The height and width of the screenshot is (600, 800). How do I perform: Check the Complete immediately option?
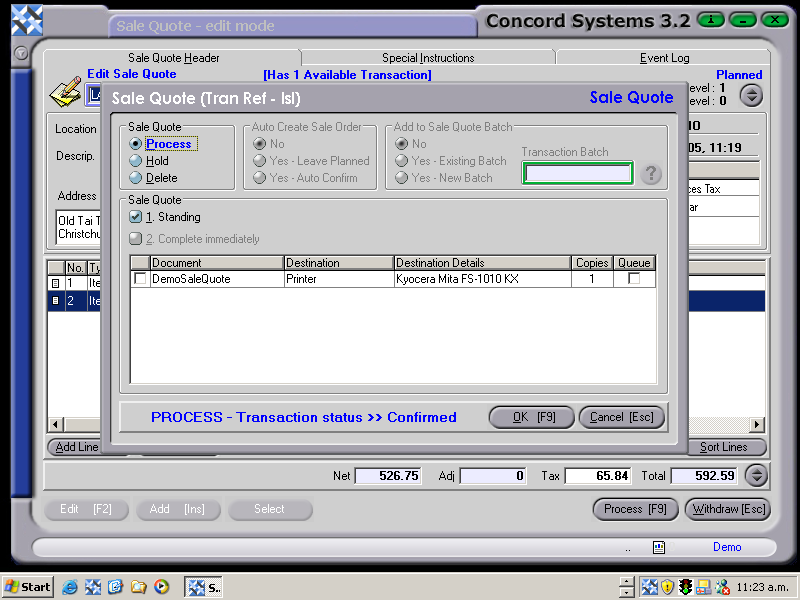point(135,238)
